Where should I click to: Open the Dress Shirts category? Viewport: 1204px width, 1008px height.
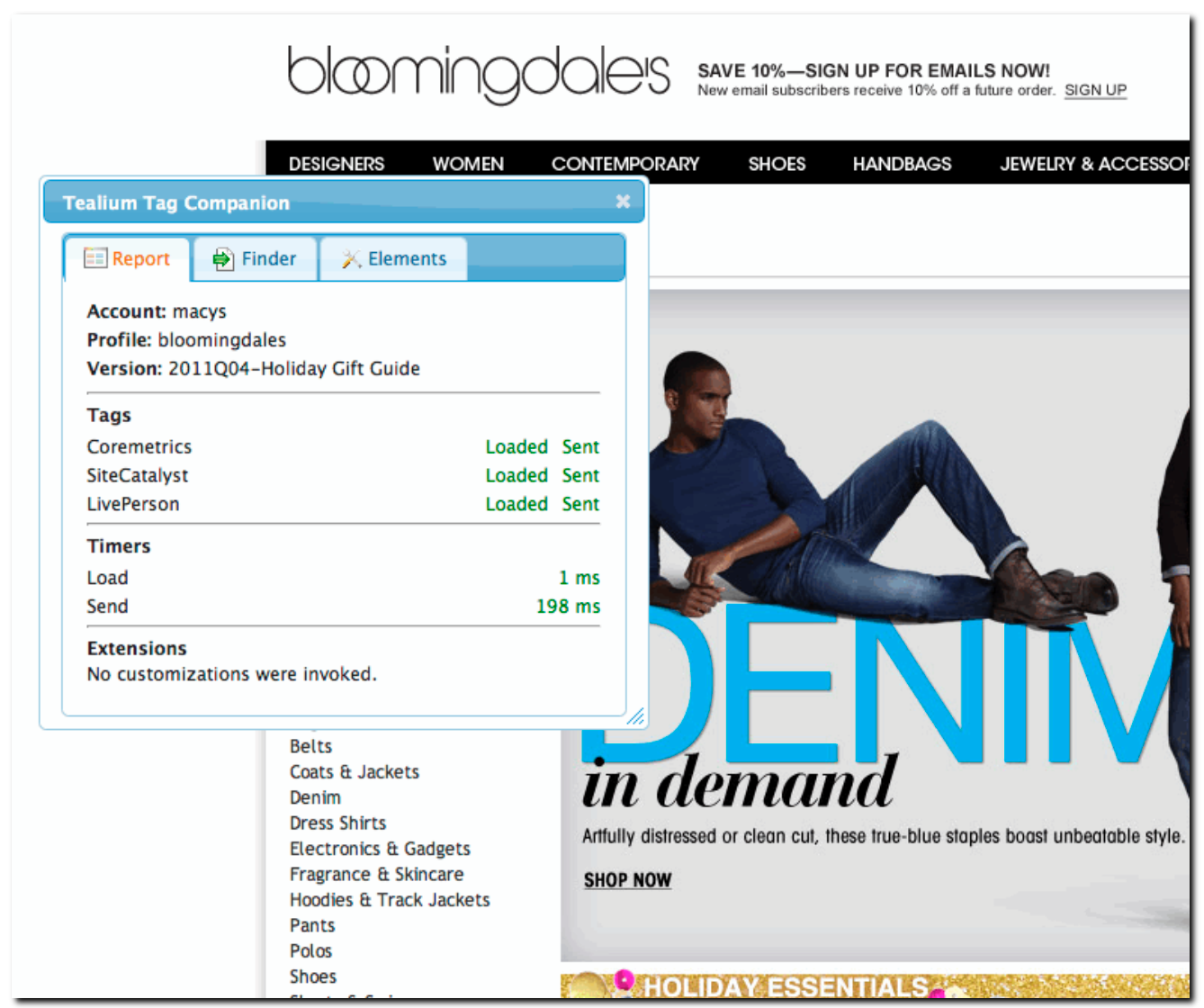[x=337, y=823]
